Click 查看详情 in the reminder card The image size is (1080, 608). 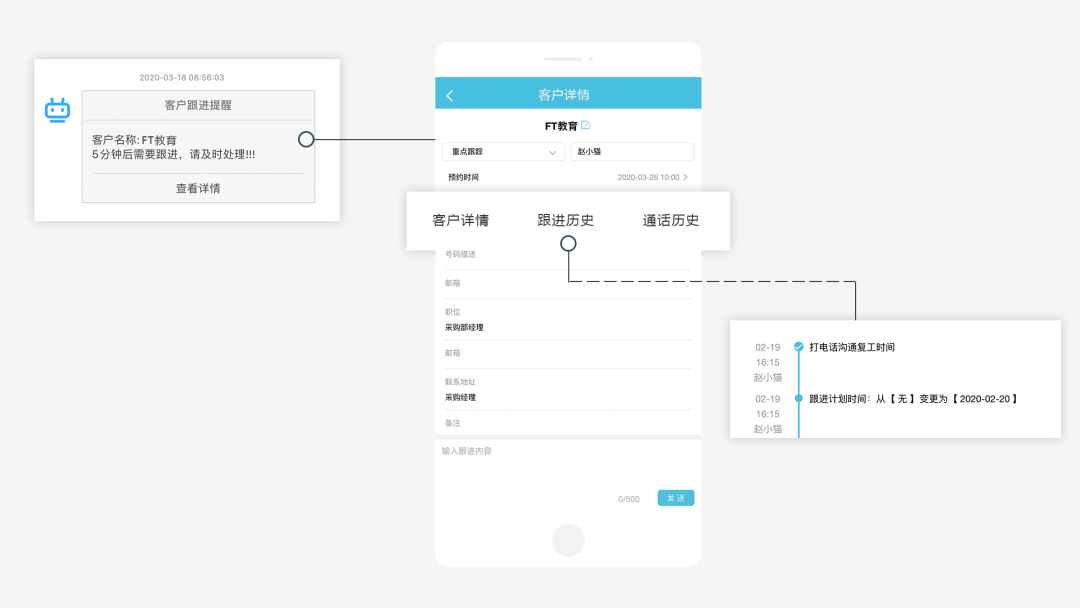198,188
